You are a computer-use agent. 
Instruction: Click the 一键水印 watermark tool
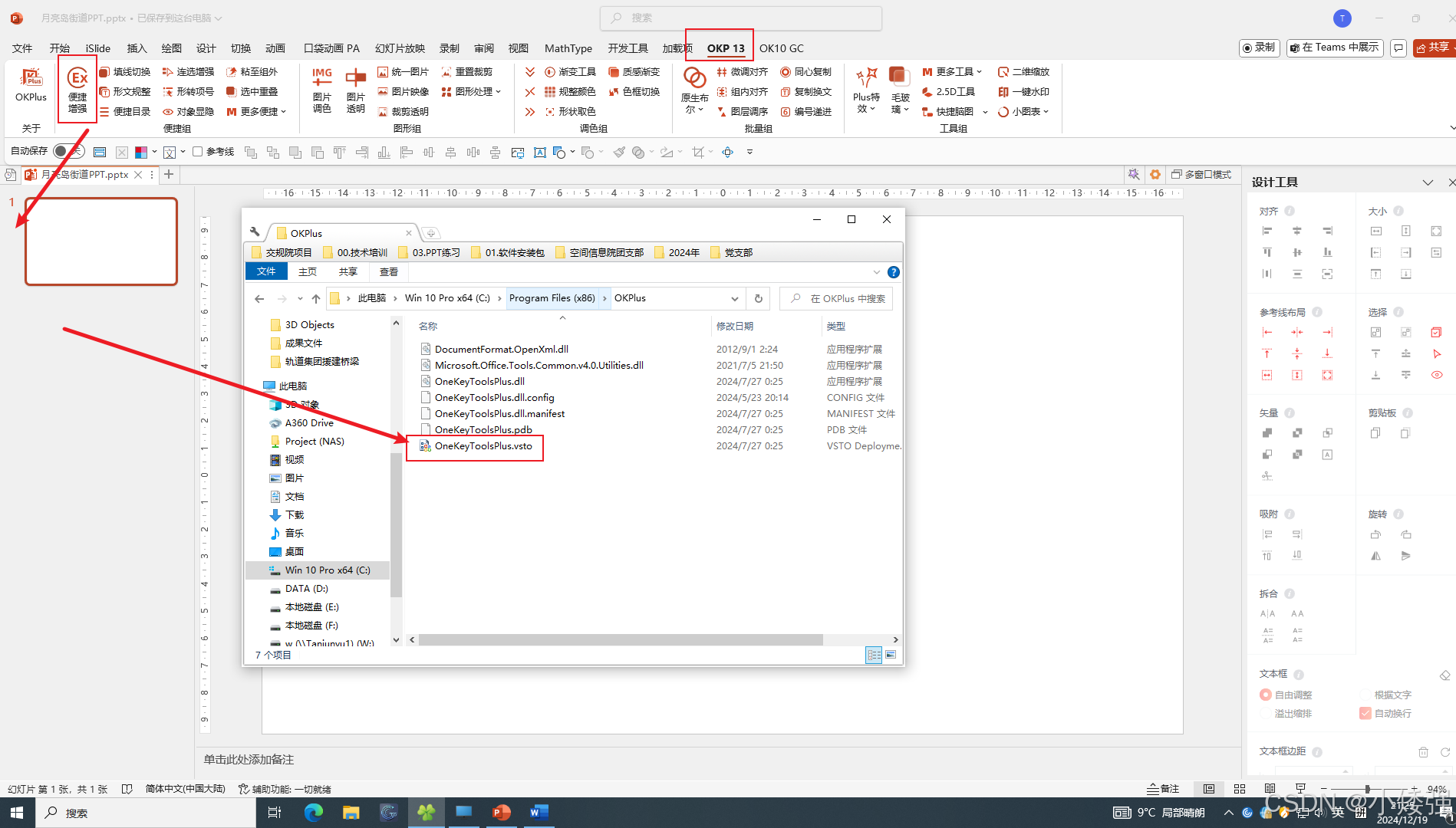click(1023, 92)
